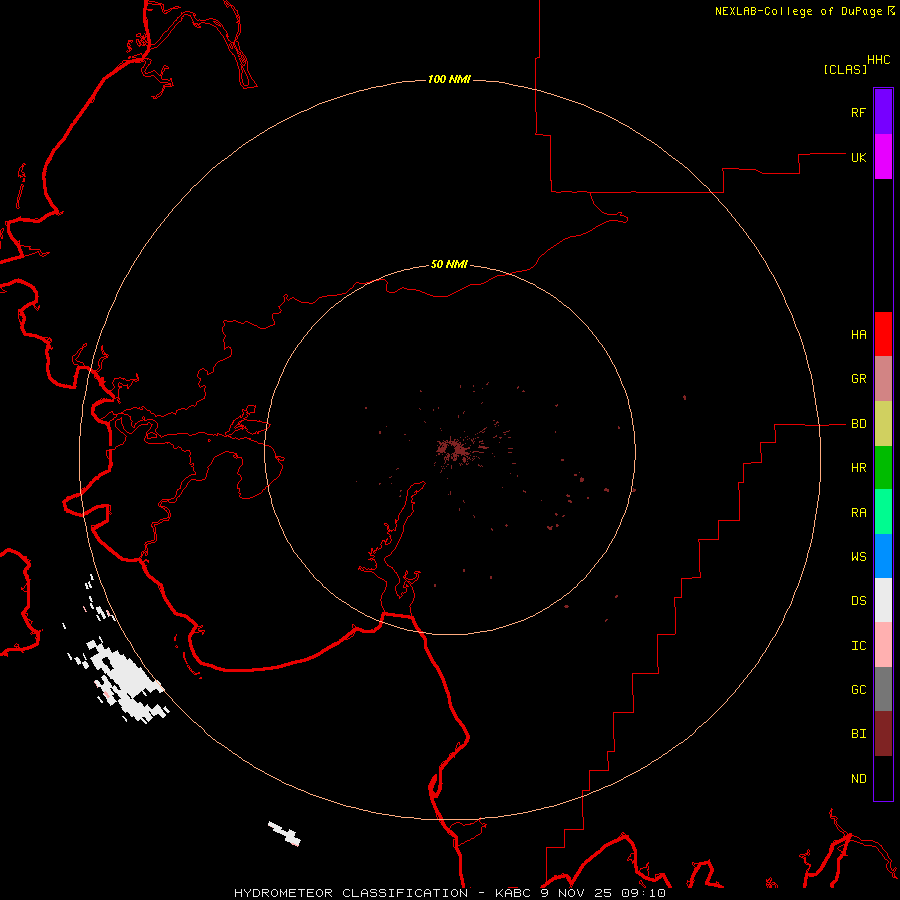The width and height of the screenshot is (900, 900).
Task: Select the yellow BD legend swatch
Action: 883,424
